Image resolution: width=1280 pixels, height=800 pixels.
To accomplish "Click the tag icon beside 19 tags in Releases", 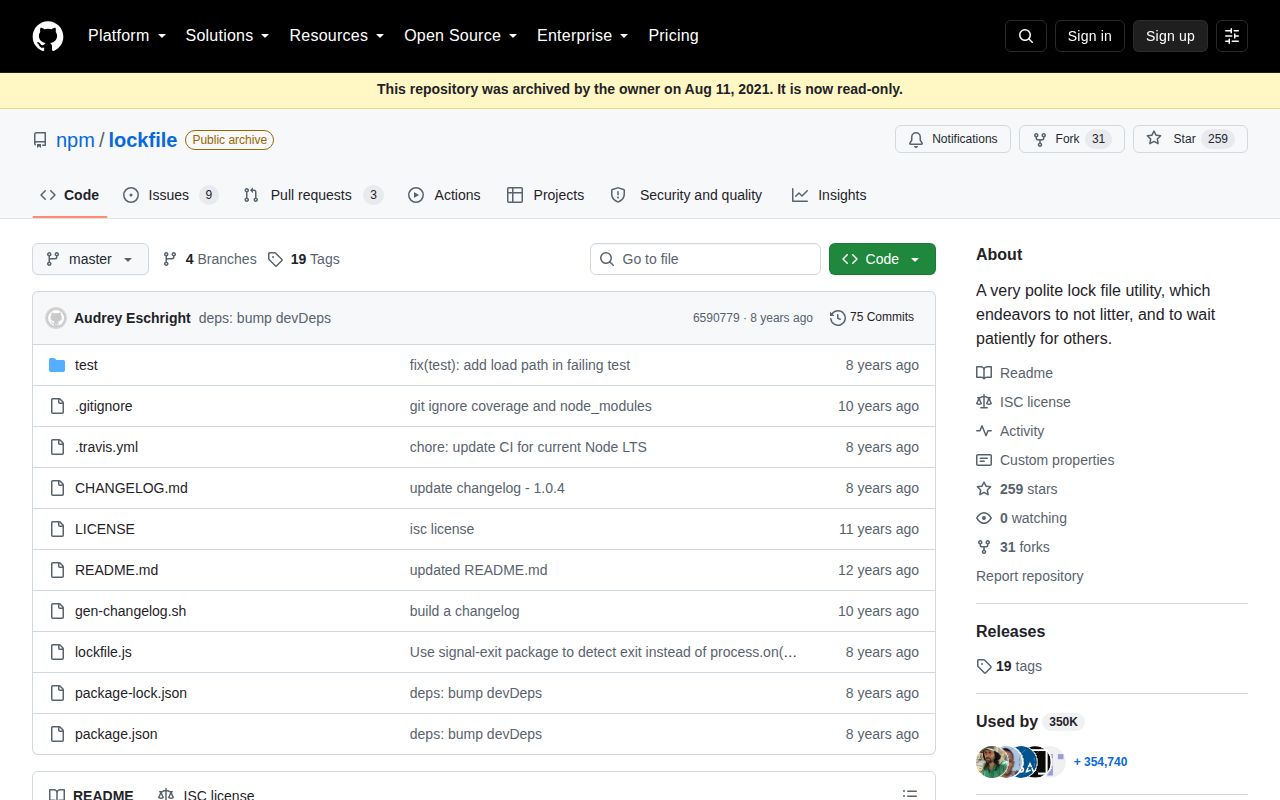I will (984, 666).
